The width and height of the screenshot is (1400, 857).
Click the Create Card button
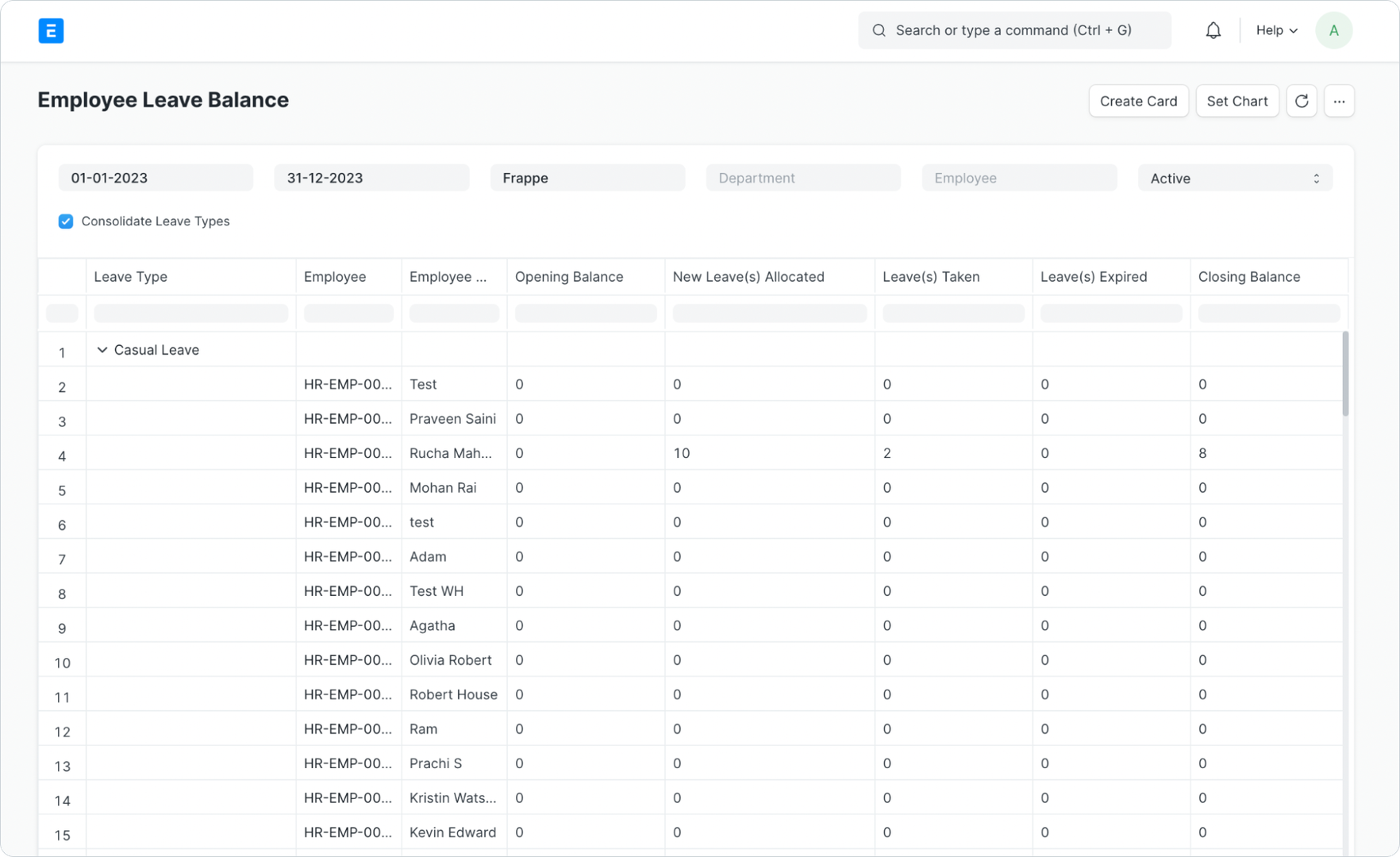(1138, 101)
